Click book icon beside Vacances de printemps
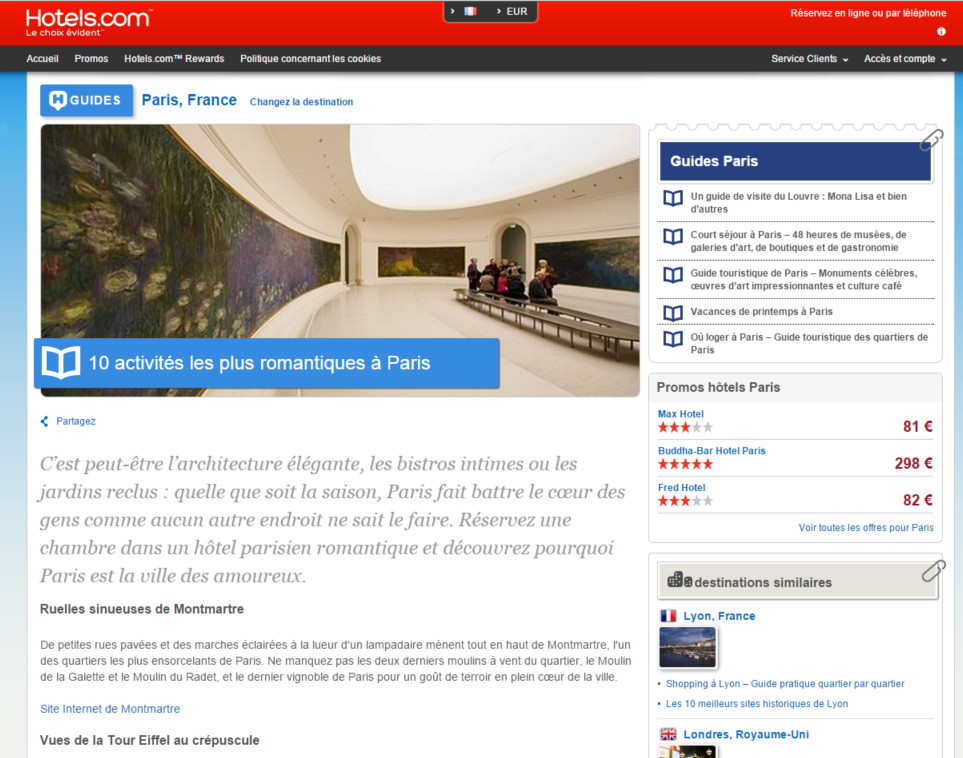Screen dimensions: 963x758 [x=673, y=312]
